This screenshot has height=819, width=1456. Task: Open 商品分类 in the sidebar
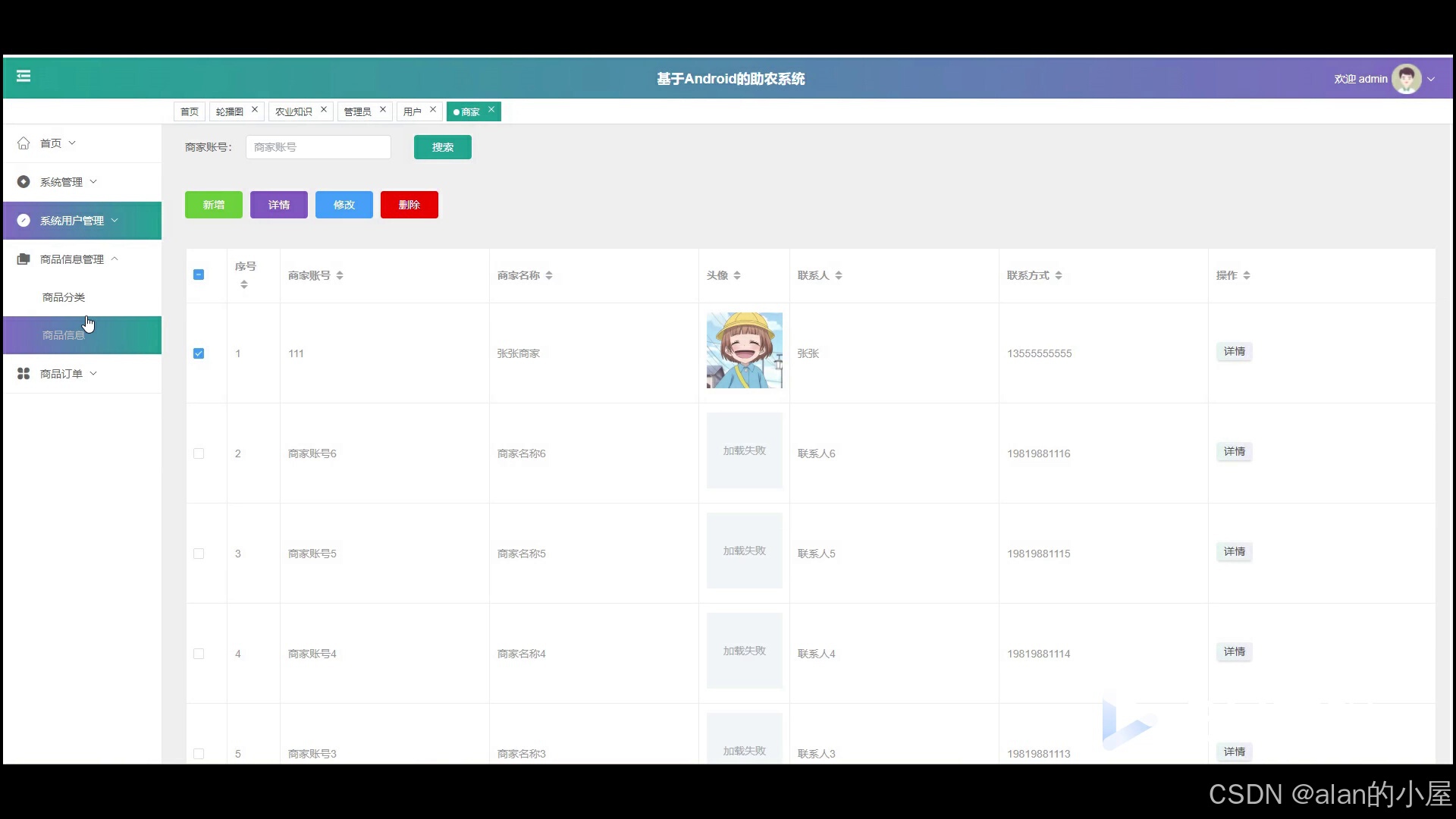[x=64, y=297]
